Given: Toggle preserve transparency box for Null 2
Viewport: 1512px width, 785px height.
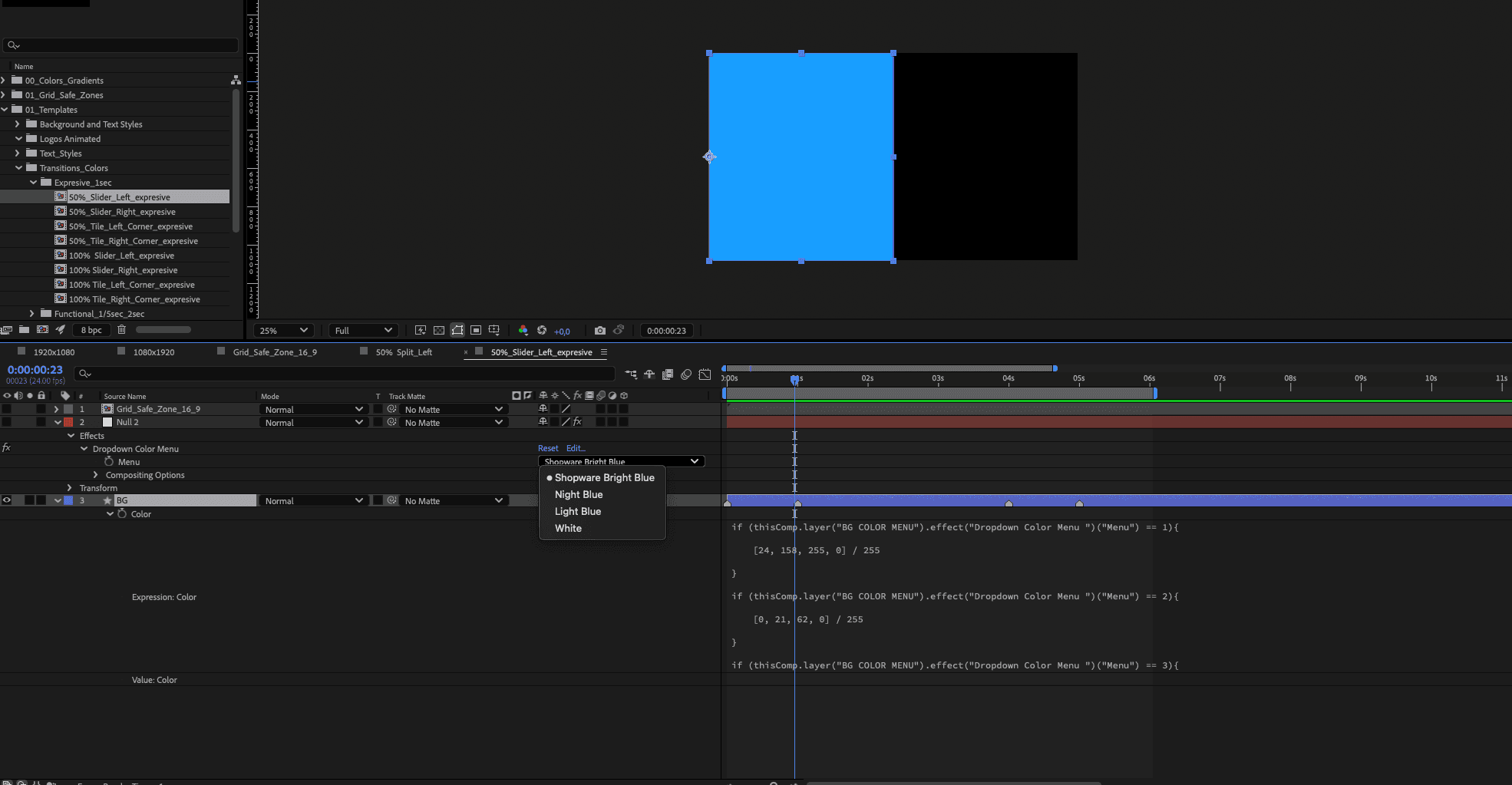Looking at the screenshot, I should (378, 422).
